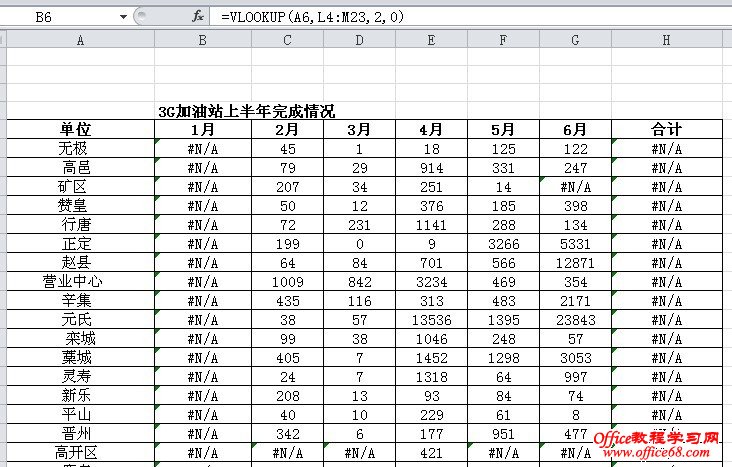Select the 赵县 cell
Image resolution: width=732 pixels, height=467 pixels.
click(80, 263)
